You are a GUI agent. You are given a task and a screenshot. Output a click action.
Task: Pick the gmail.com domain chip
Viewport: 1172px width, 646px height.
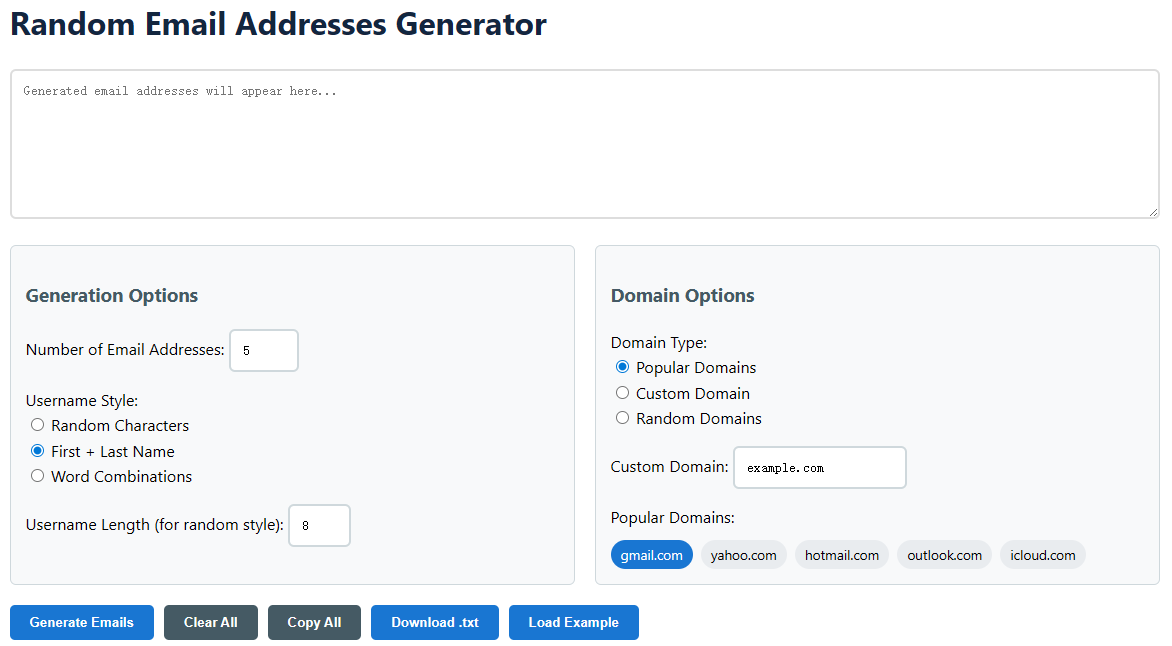point(651,555)
